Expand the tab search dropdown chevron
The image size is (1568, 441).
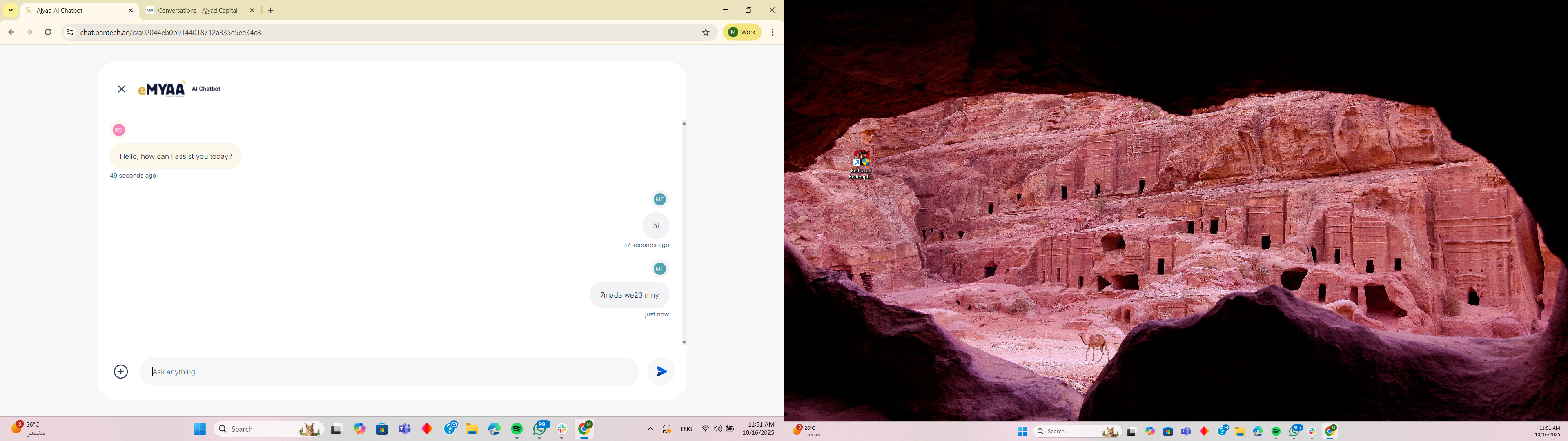10,10
